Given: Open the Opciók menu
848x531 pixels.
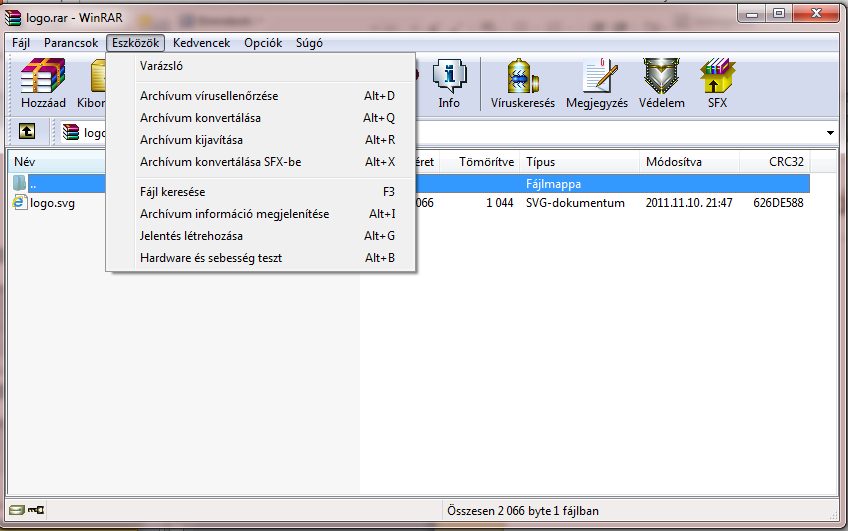Looking at the screenshot, I should tap(263, 43).
